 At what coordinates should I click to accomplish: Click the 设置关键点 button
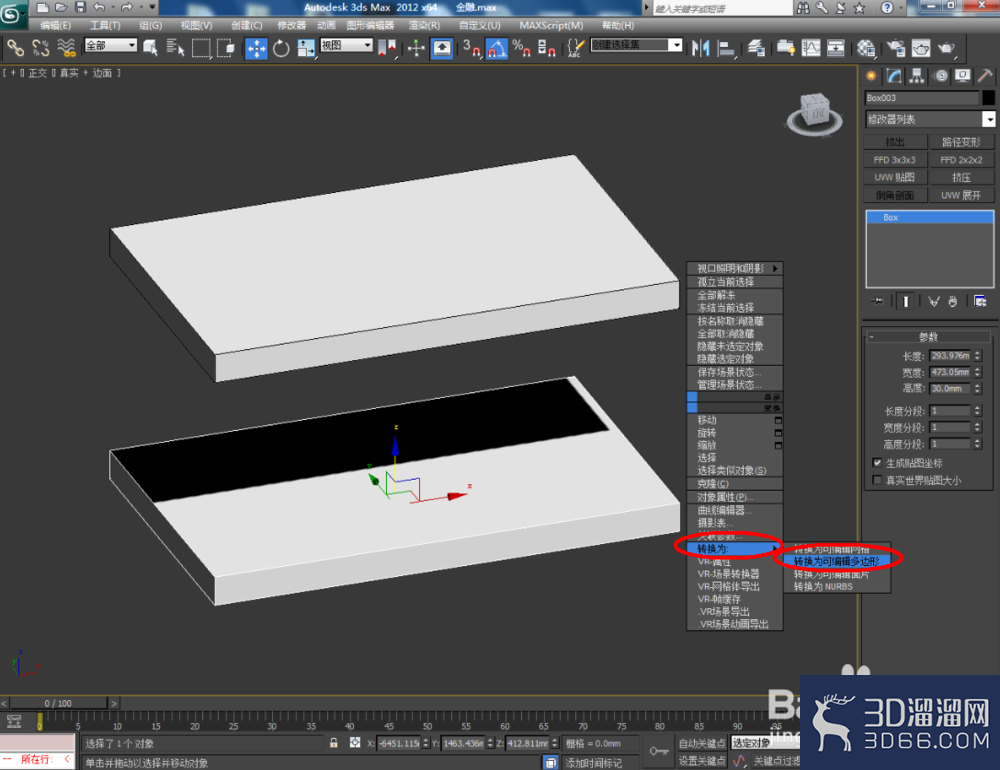click(x=702, y=760)
